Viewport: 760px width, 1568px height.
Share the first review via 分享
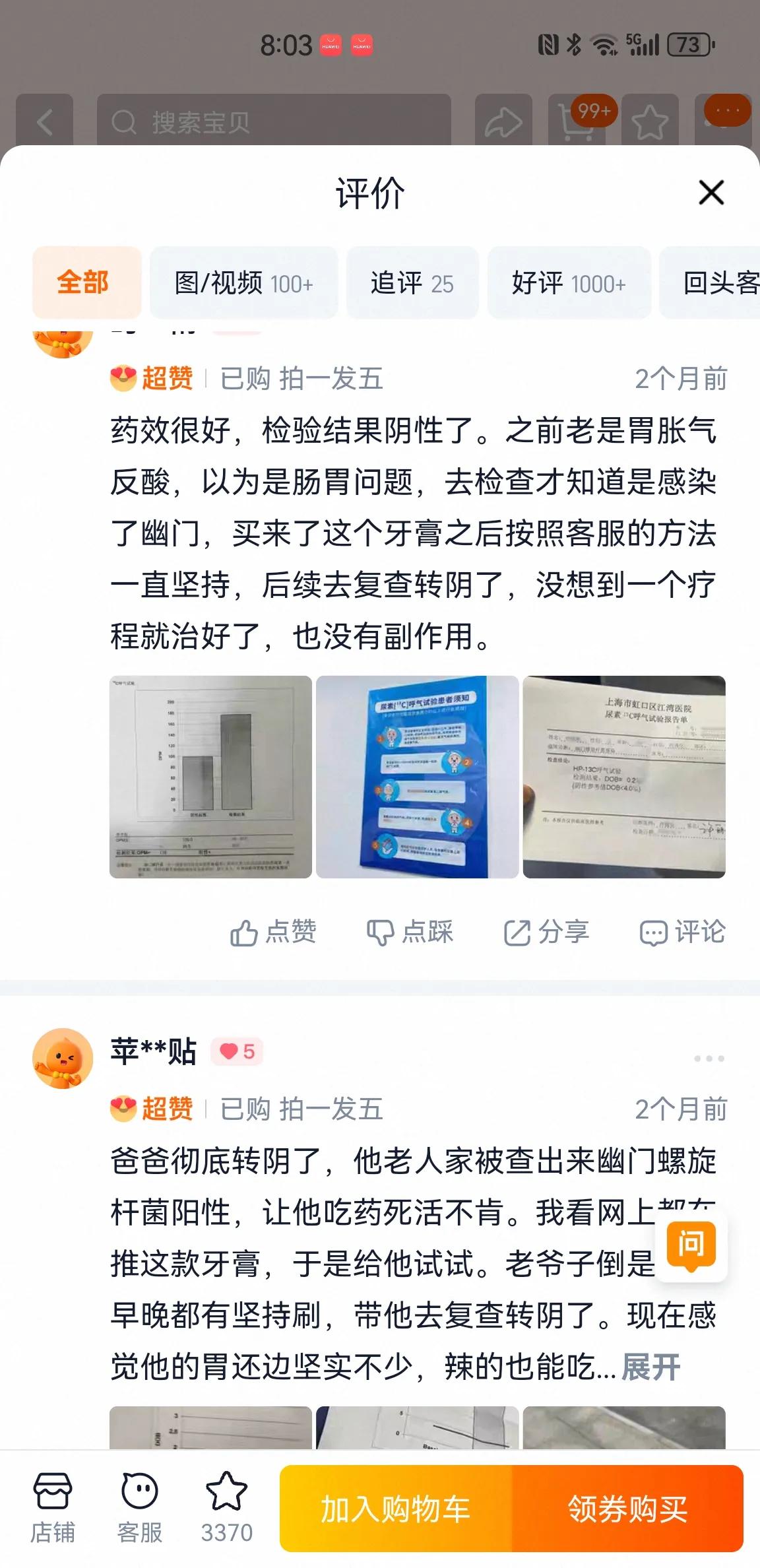(546, 932)
